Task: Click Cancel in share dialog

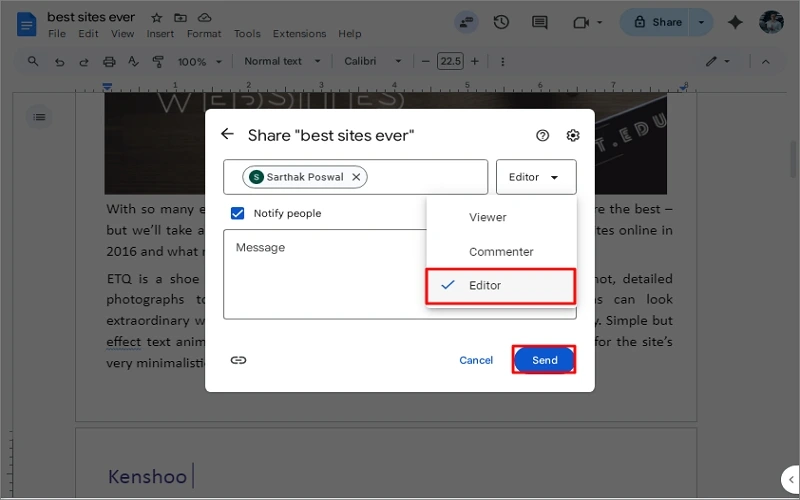Action: pos(476,360)
